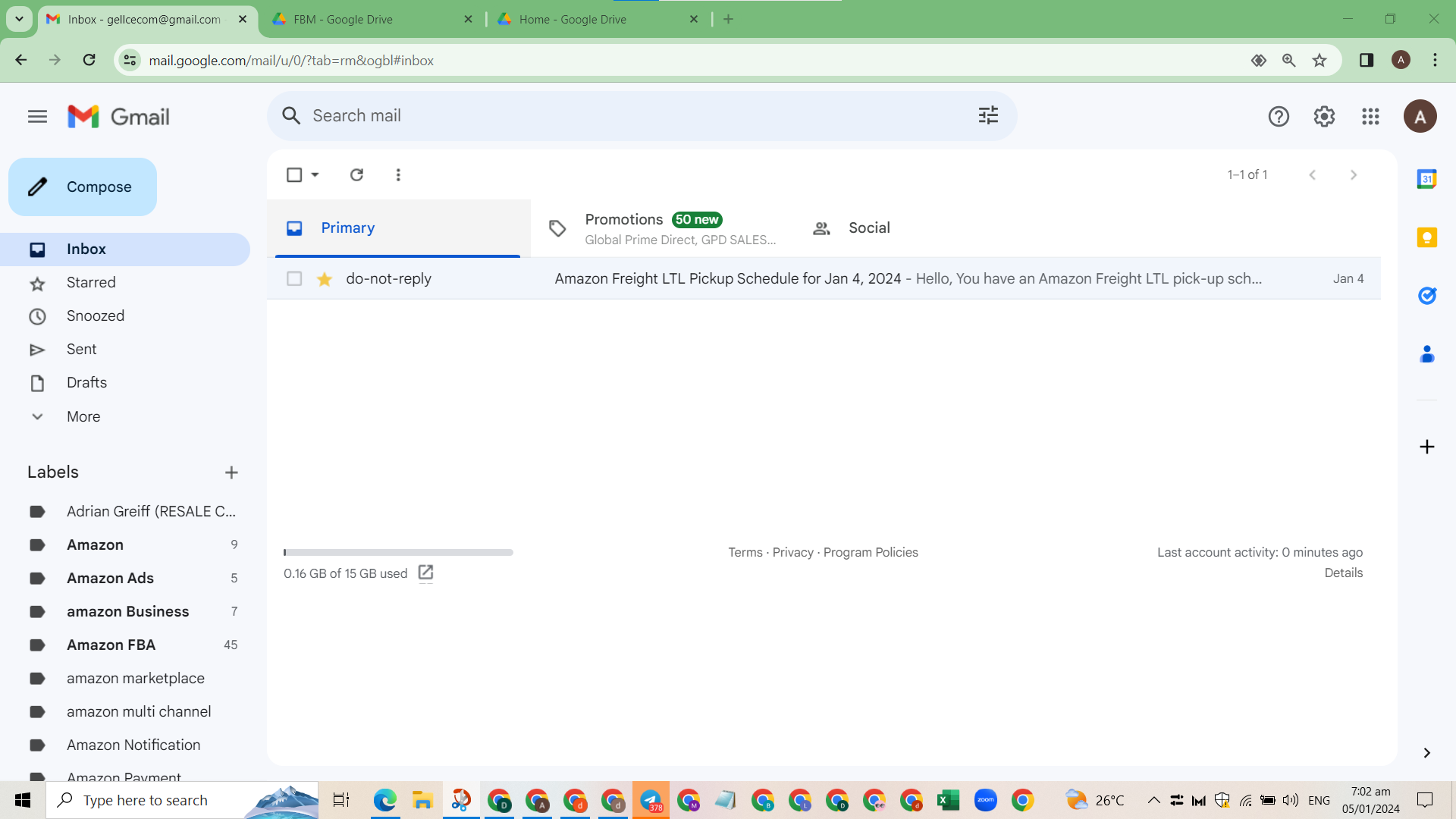Open Gmail Support help icon
The height and width of the screenshot is (819, 1456).
pos(1279,116)
